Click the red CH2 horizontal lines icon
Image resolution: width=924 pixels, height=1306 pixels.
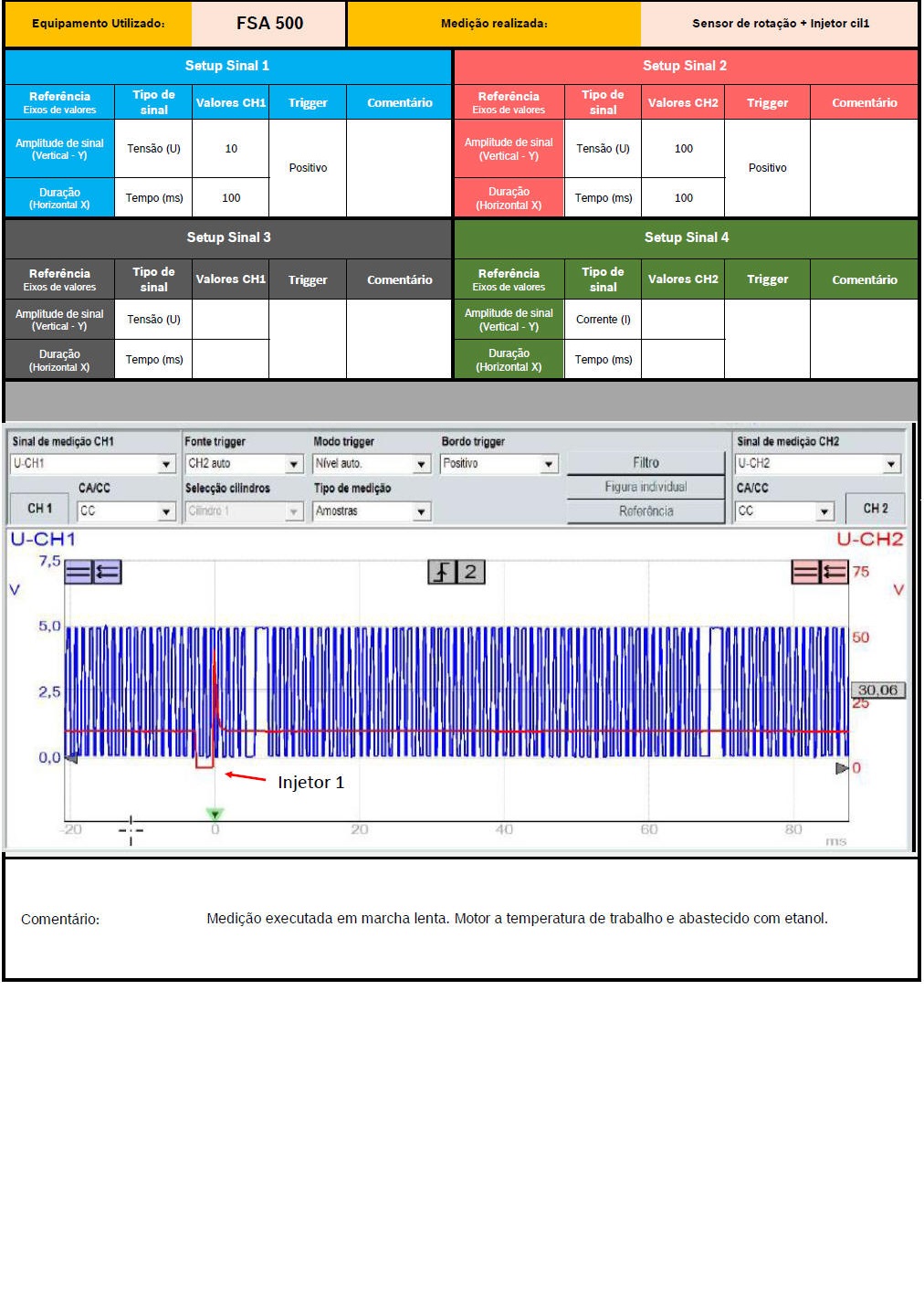coord(805,573)
